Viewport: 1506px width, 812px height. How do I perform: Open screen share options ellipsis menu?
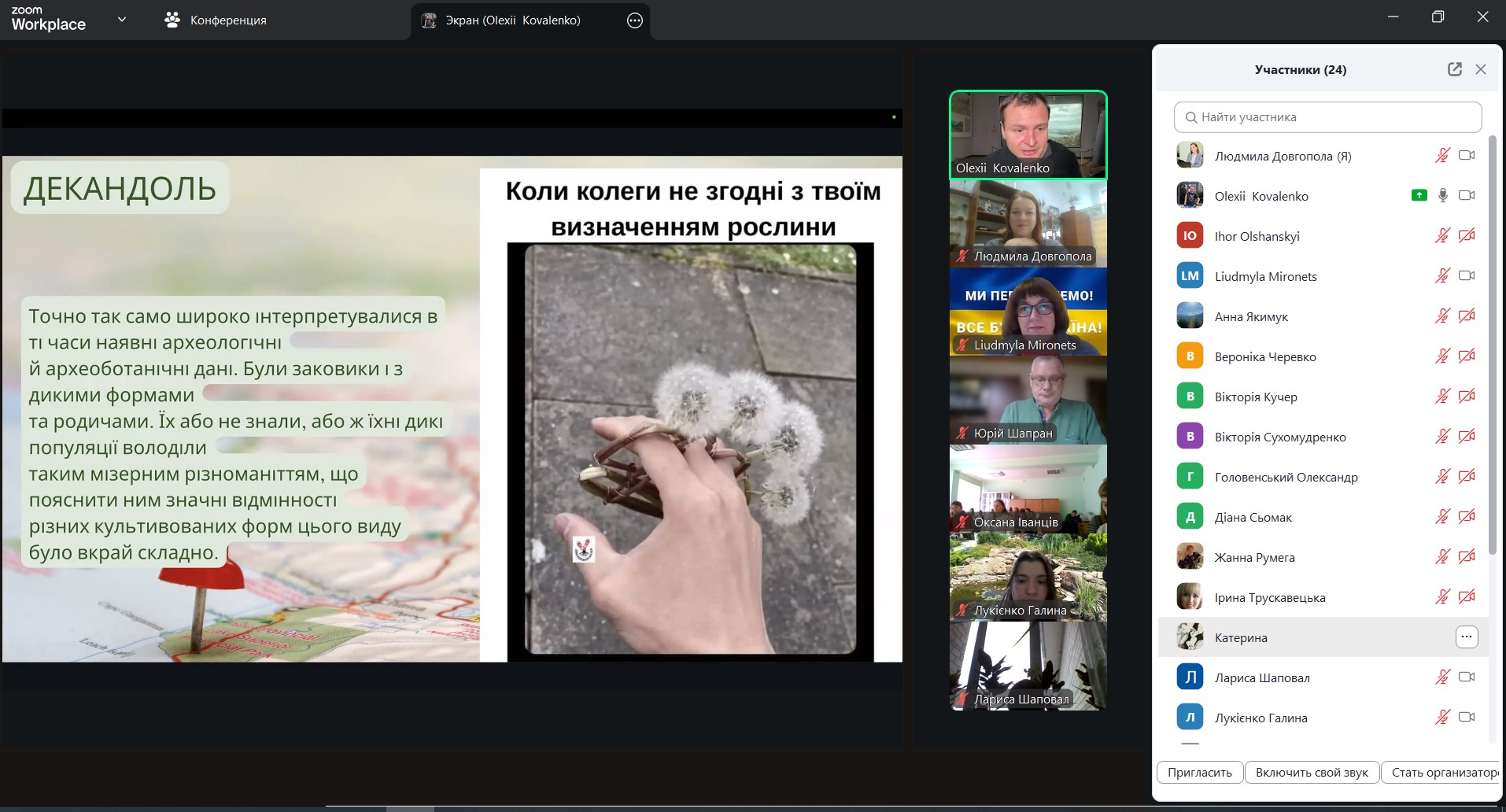(634, 20)
